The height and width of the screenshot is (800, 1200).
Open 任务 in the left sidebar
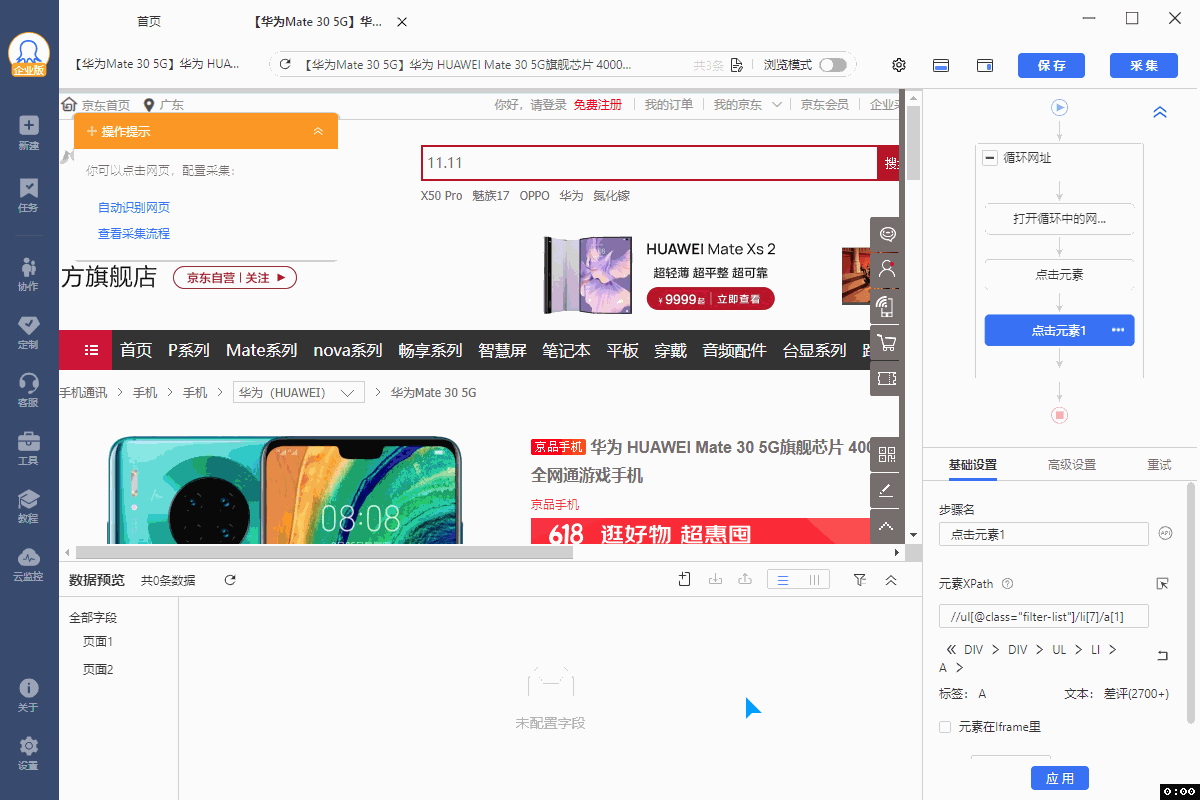(28, 194)
